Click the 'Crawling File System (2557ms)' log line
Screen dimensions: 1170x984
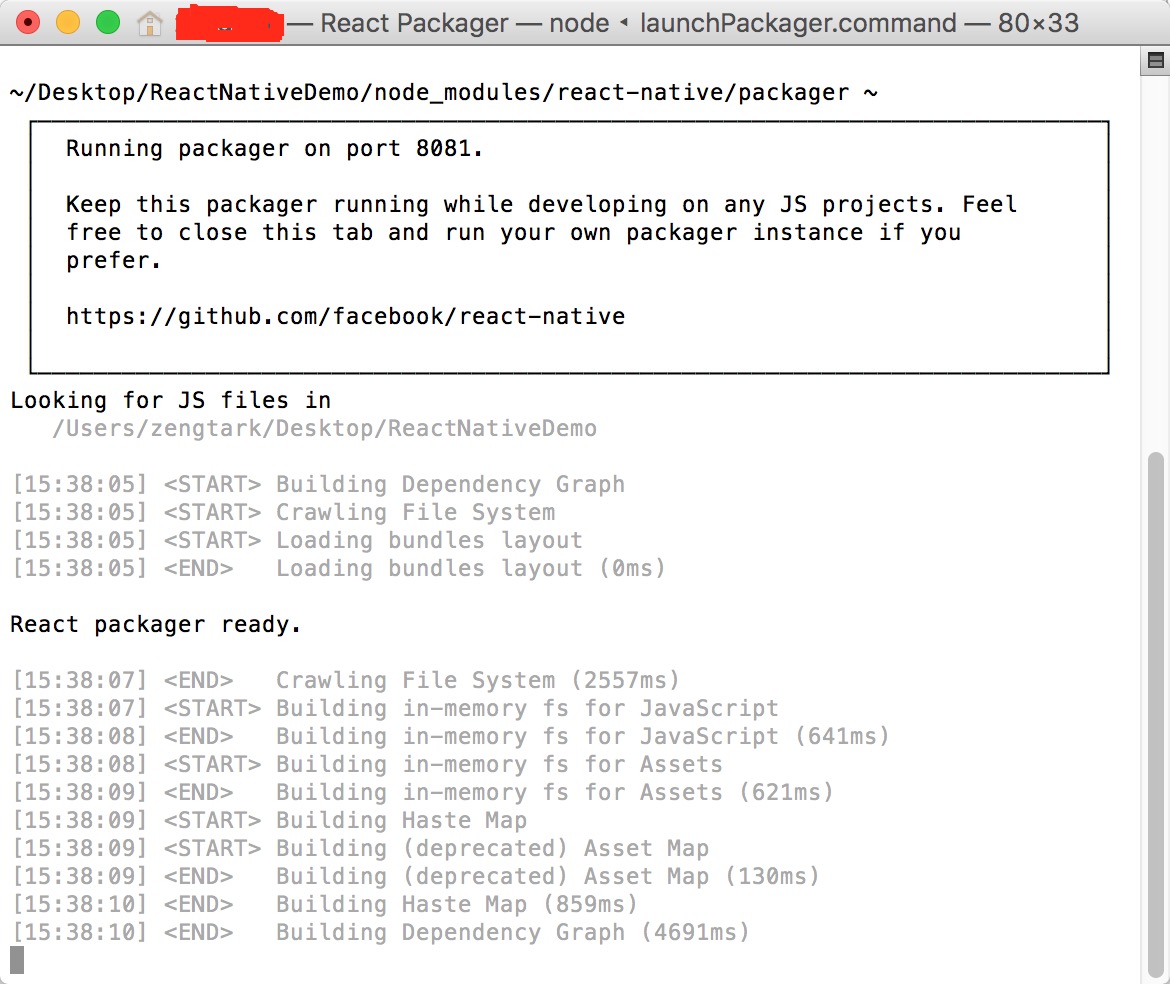click(345, 680)
